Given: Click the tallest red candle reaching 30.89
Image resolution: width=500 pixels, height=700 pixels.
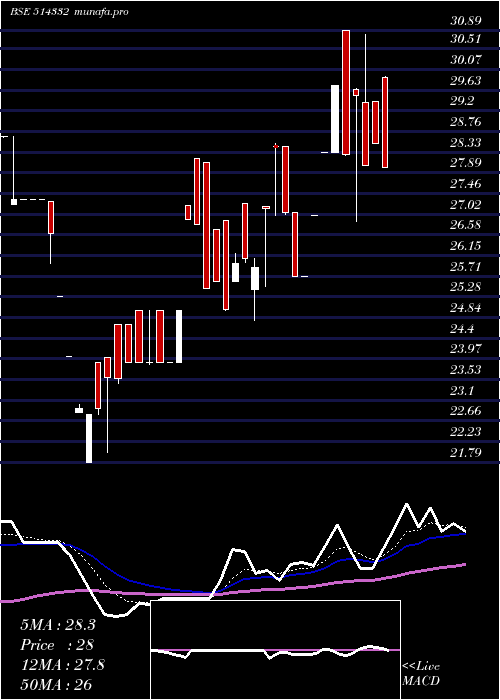Looking at the screenshot, I should (346, 92).
